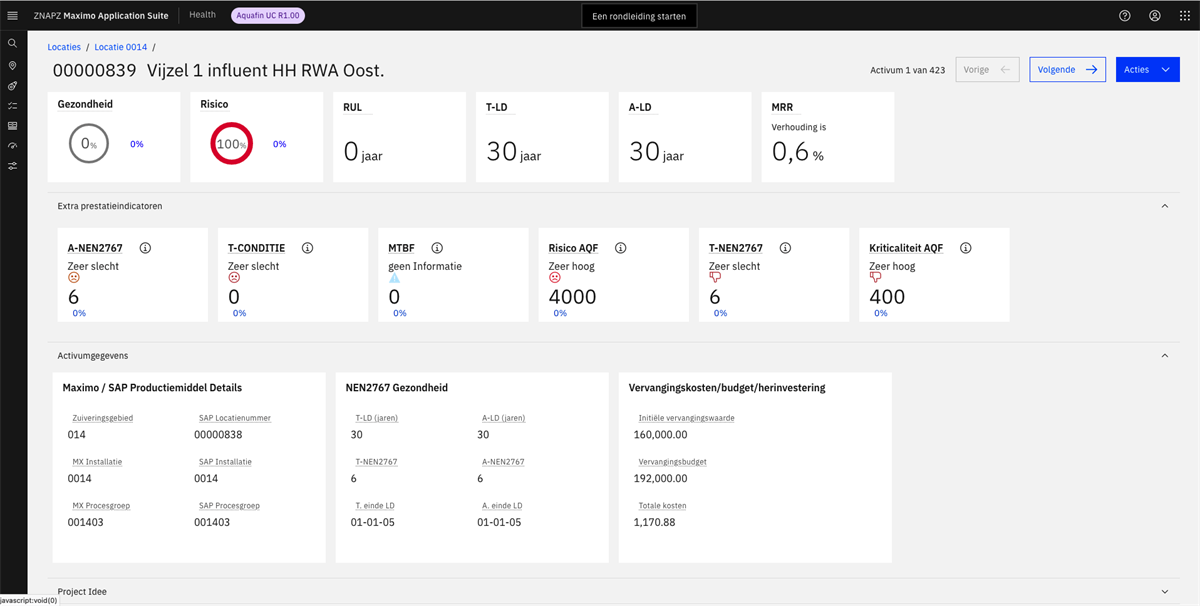Expand the Project Idee section
The height and width of the screenshot is (606, 1200).
pos(1164,591)
